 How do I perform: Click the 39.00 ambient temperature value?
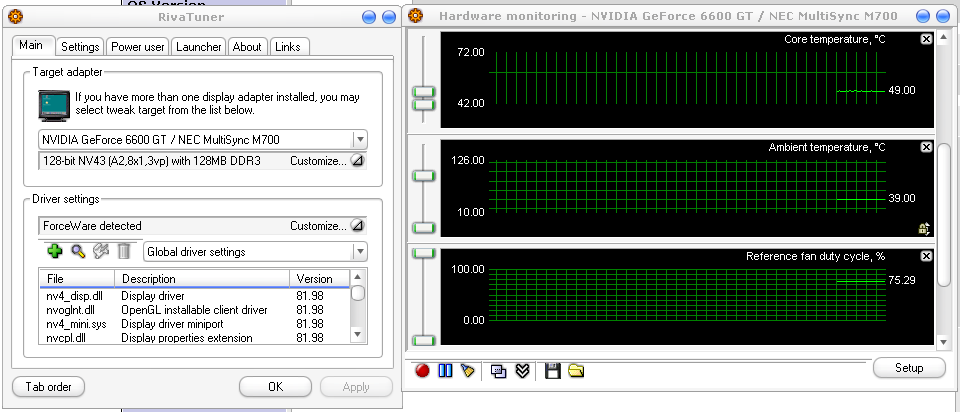pos(902,198)
